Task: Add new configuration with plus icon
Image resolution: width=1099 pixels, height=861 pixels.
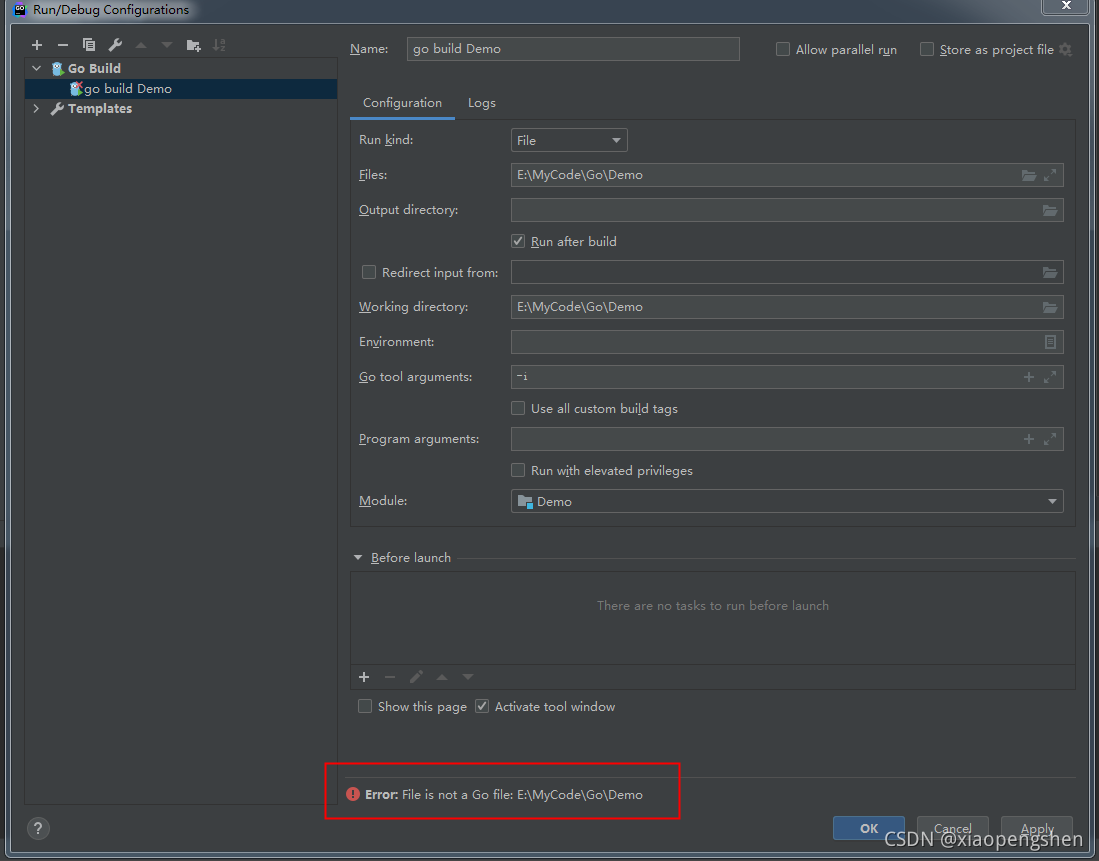Action: click(37, 45)
